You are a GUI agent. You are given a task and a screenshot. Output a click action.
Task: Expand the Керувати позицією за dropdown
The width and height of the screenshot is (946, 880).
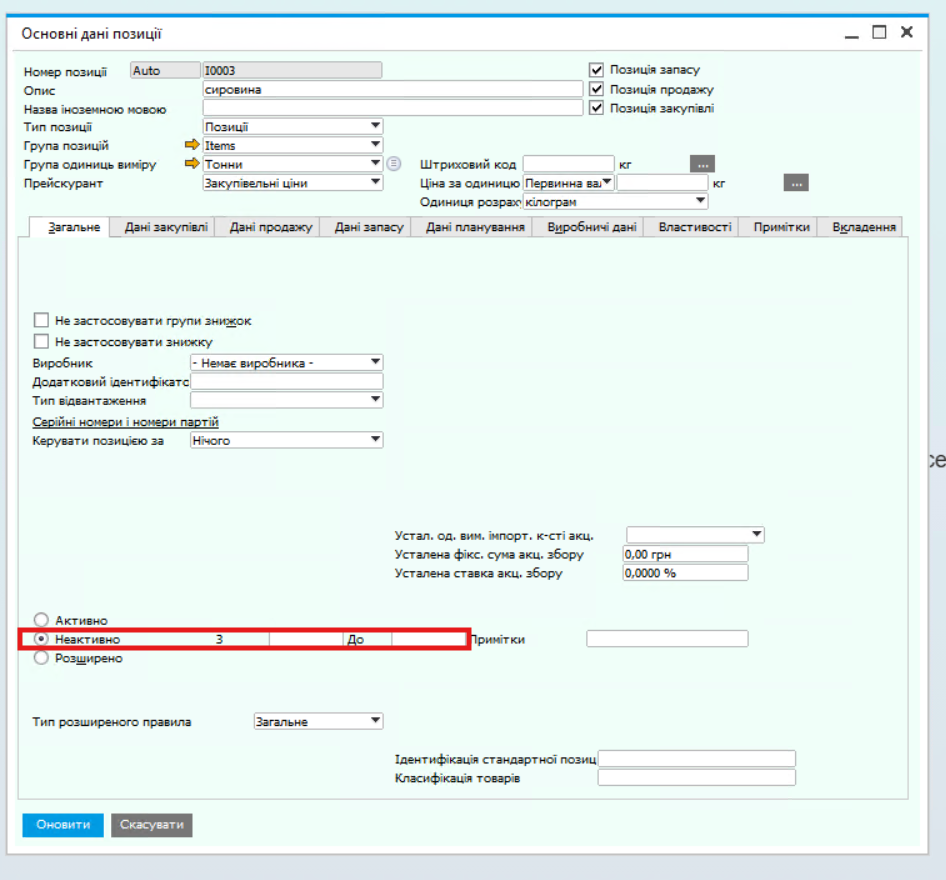coord(375,440)
